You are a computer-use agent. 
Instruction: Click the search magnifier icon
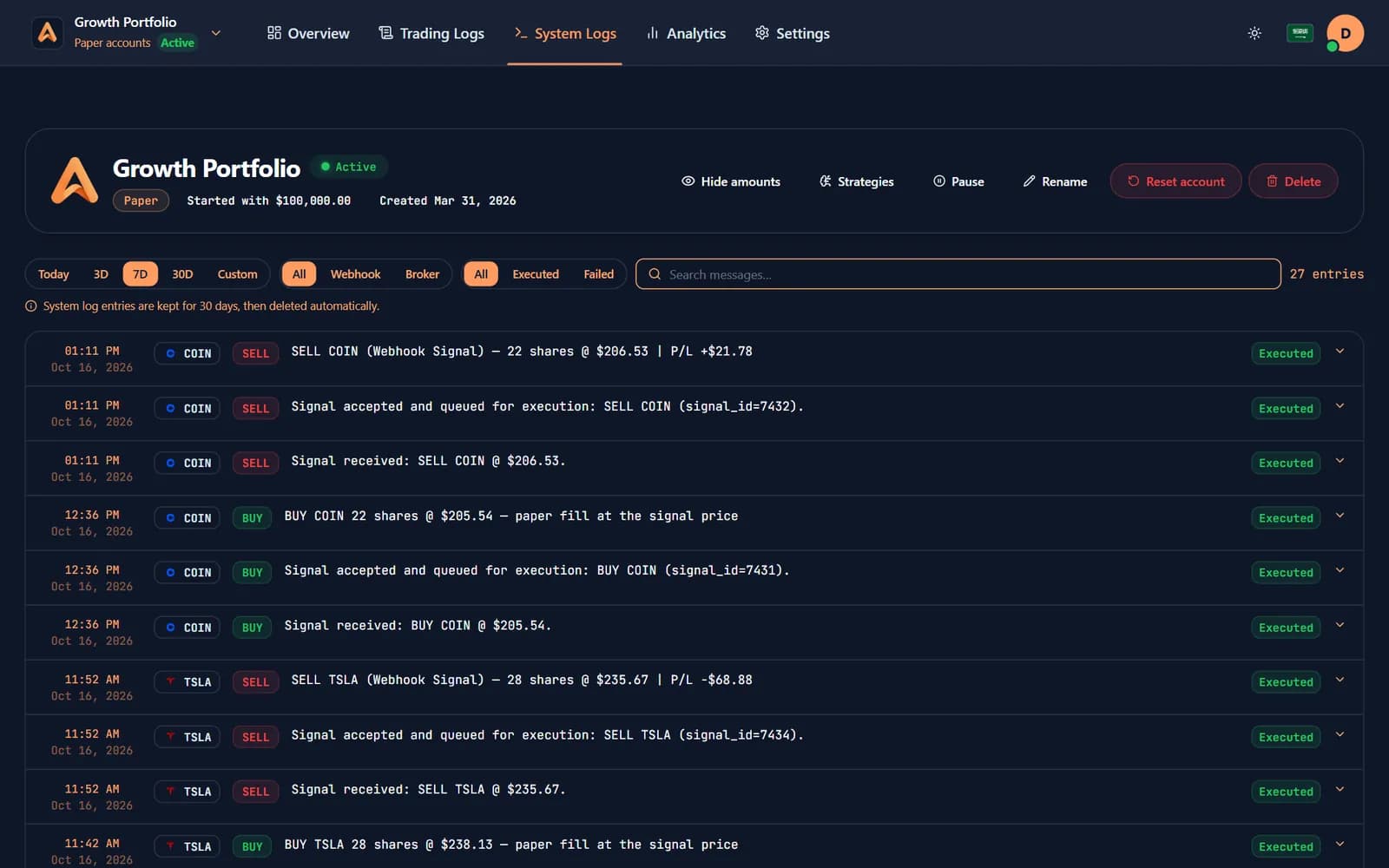[x=655, y=274]
